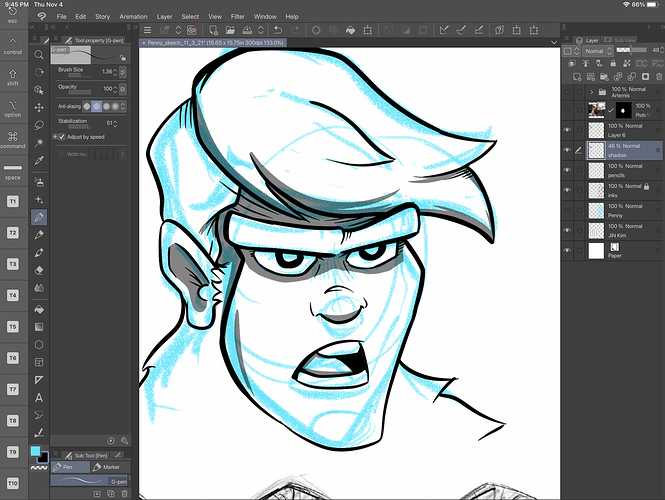Toggle visibility of the Paper layer
665x500 pixels.
click(568, 250)
